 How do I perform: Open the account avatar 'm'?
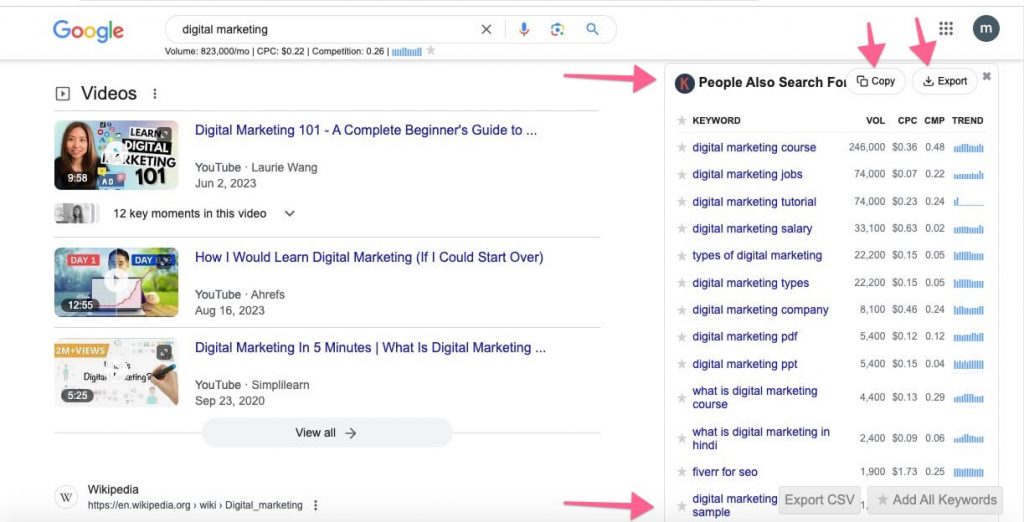pos(985,29)
